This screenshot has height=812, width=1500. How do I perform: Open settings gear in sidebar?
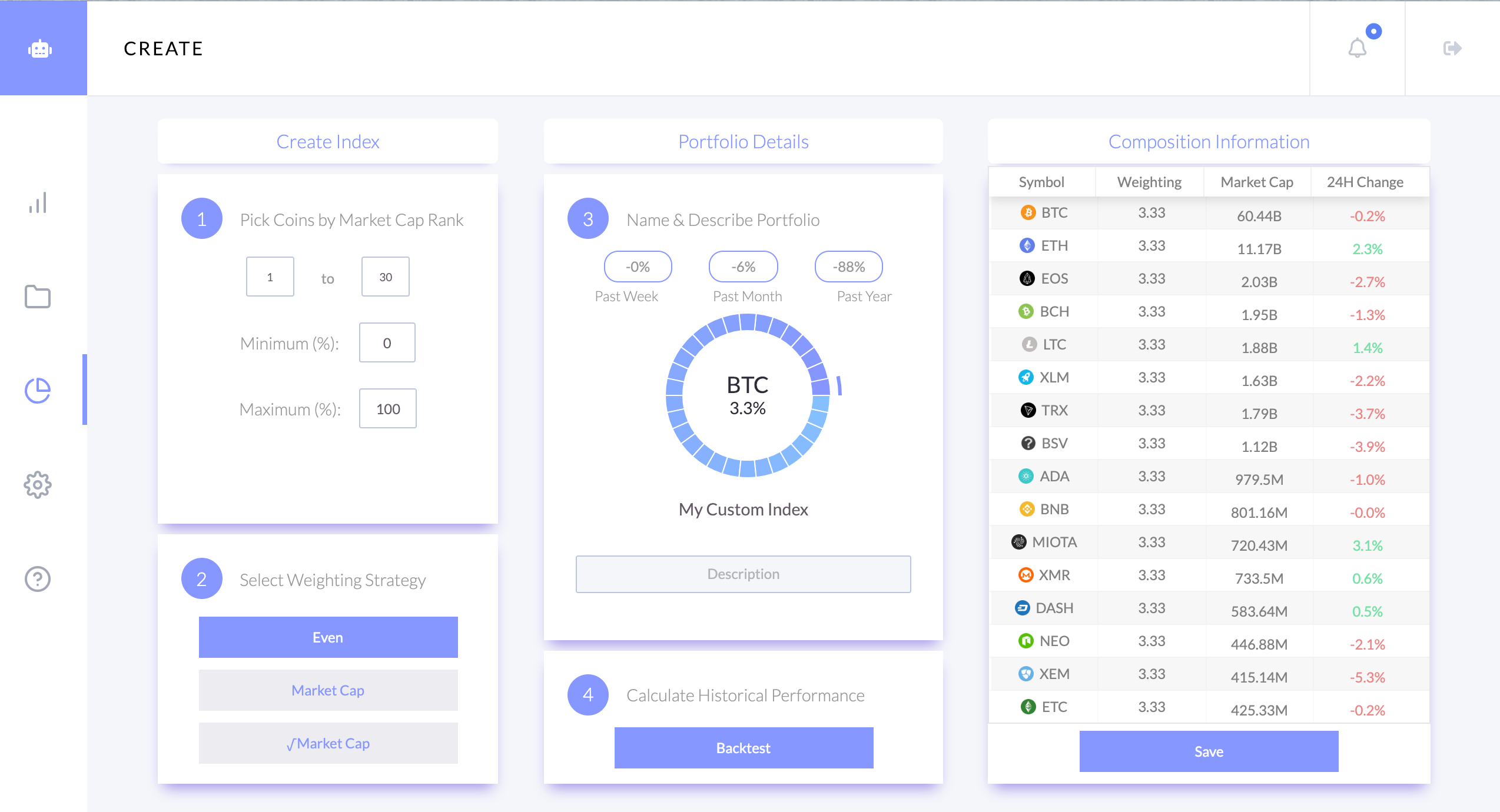pos(38,485)
